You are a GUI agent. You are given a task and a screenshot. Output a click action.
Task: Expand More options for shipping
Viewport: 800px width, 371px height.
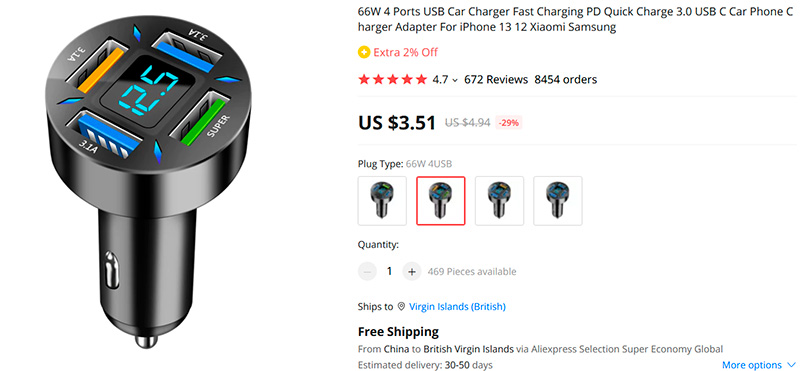pos(757,365)
